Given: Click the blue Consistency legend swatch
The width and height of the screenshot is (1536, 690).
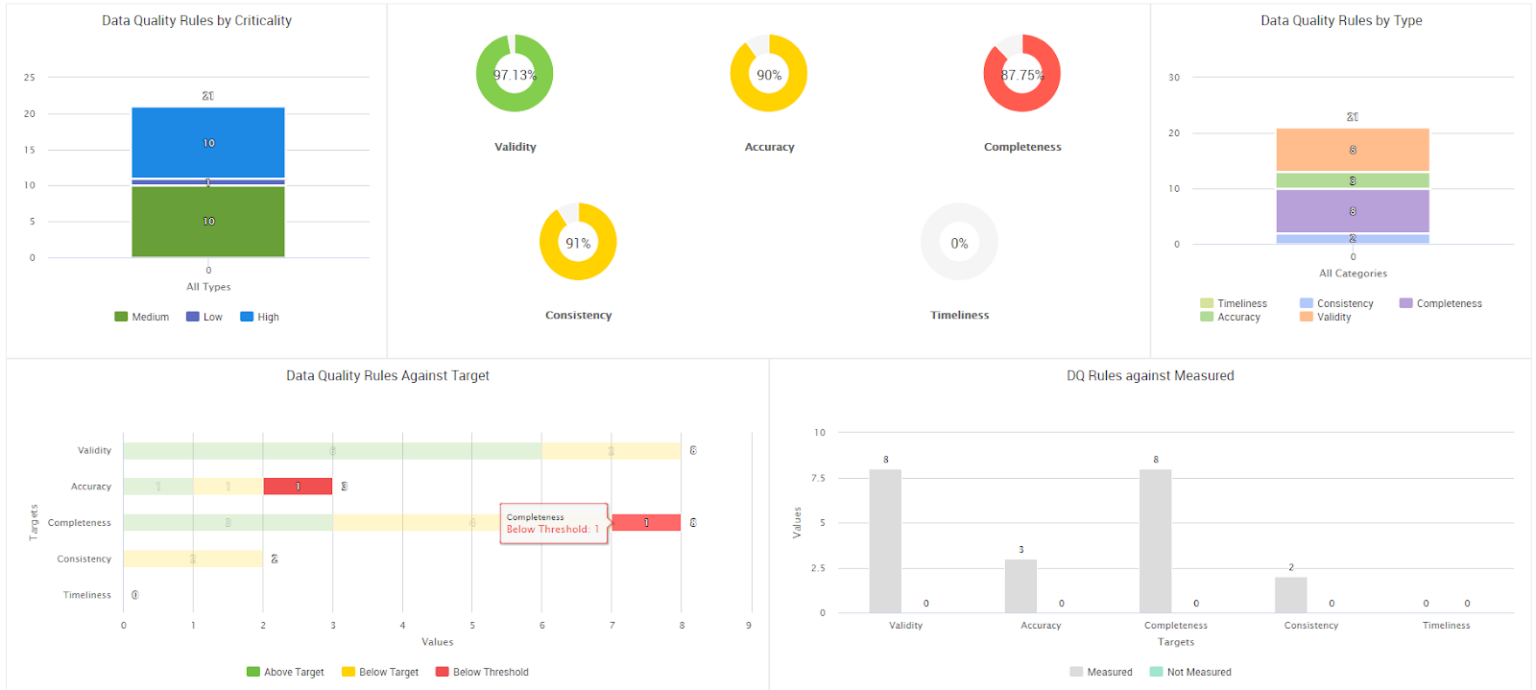Looking at the screenshot, I should click(x=1308, y=303).
